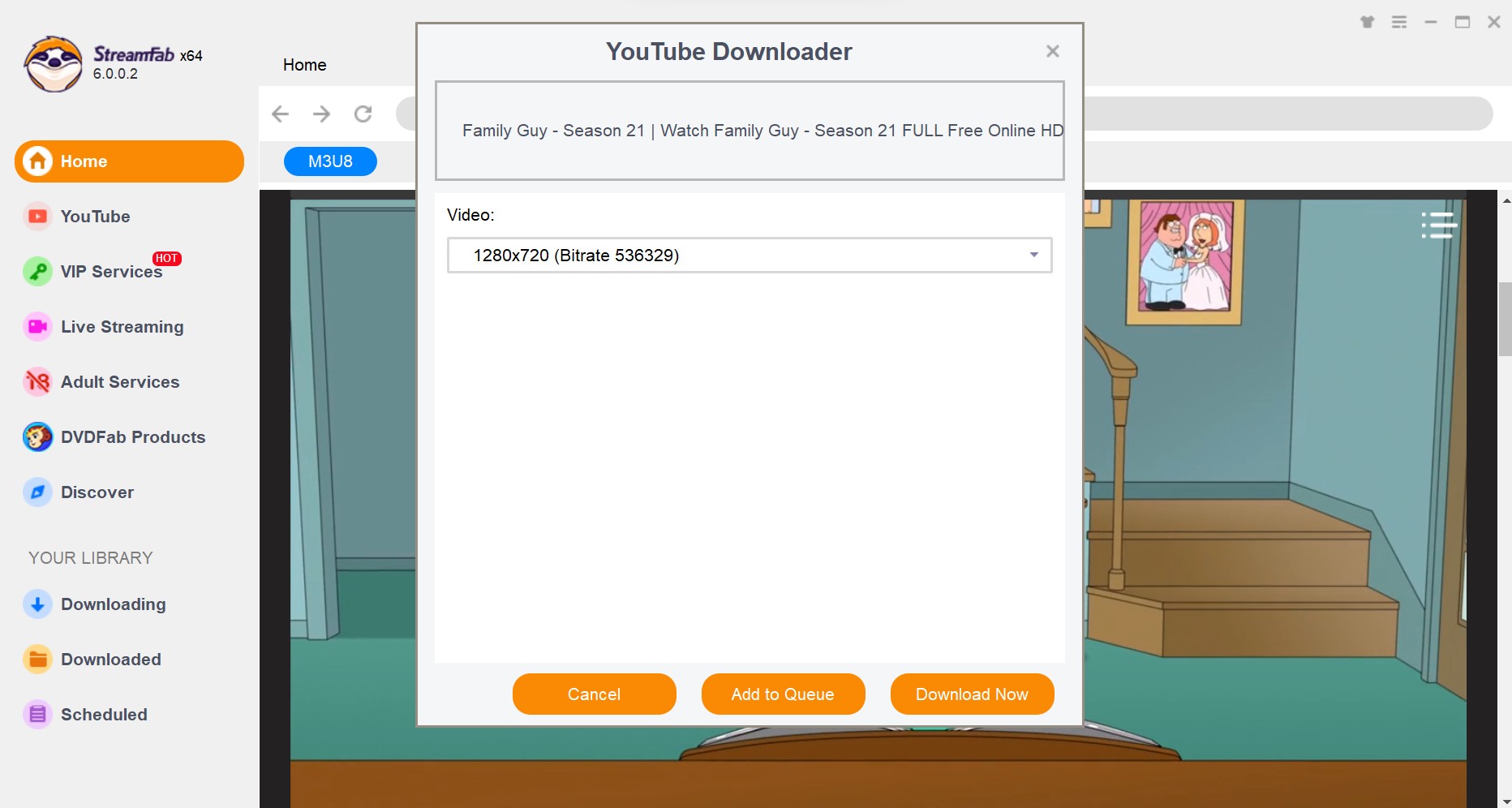The width and height of the screenshot is (1512, 808).
Task: Close the YouTube Downloader dialog
Action: (1053, 51)
